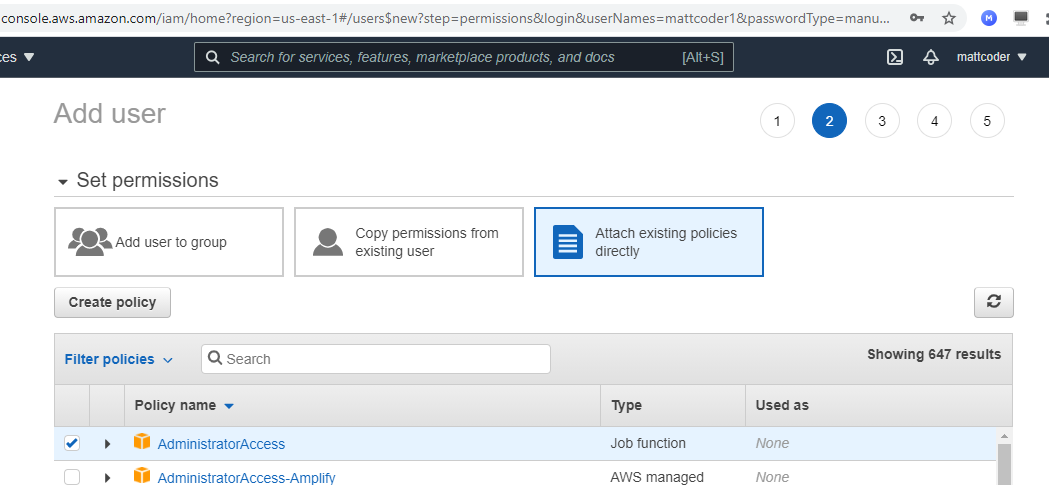Open the AWS CloudShell icon
The height and width of the screenshot is (485, 1049).
(x=895, y=58)
